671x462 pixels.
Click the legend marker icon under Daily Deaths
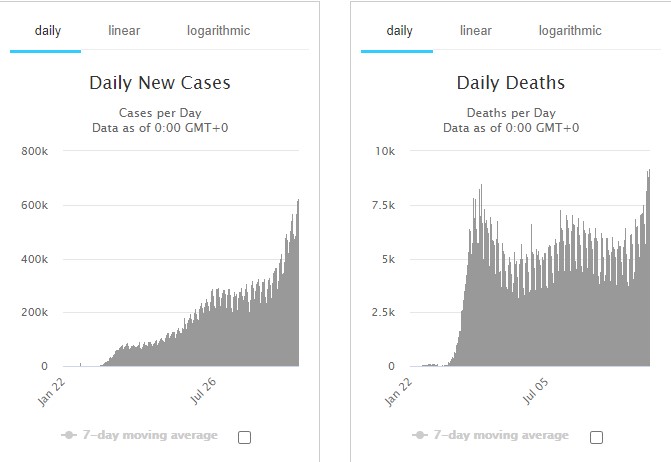coord(421,435)
